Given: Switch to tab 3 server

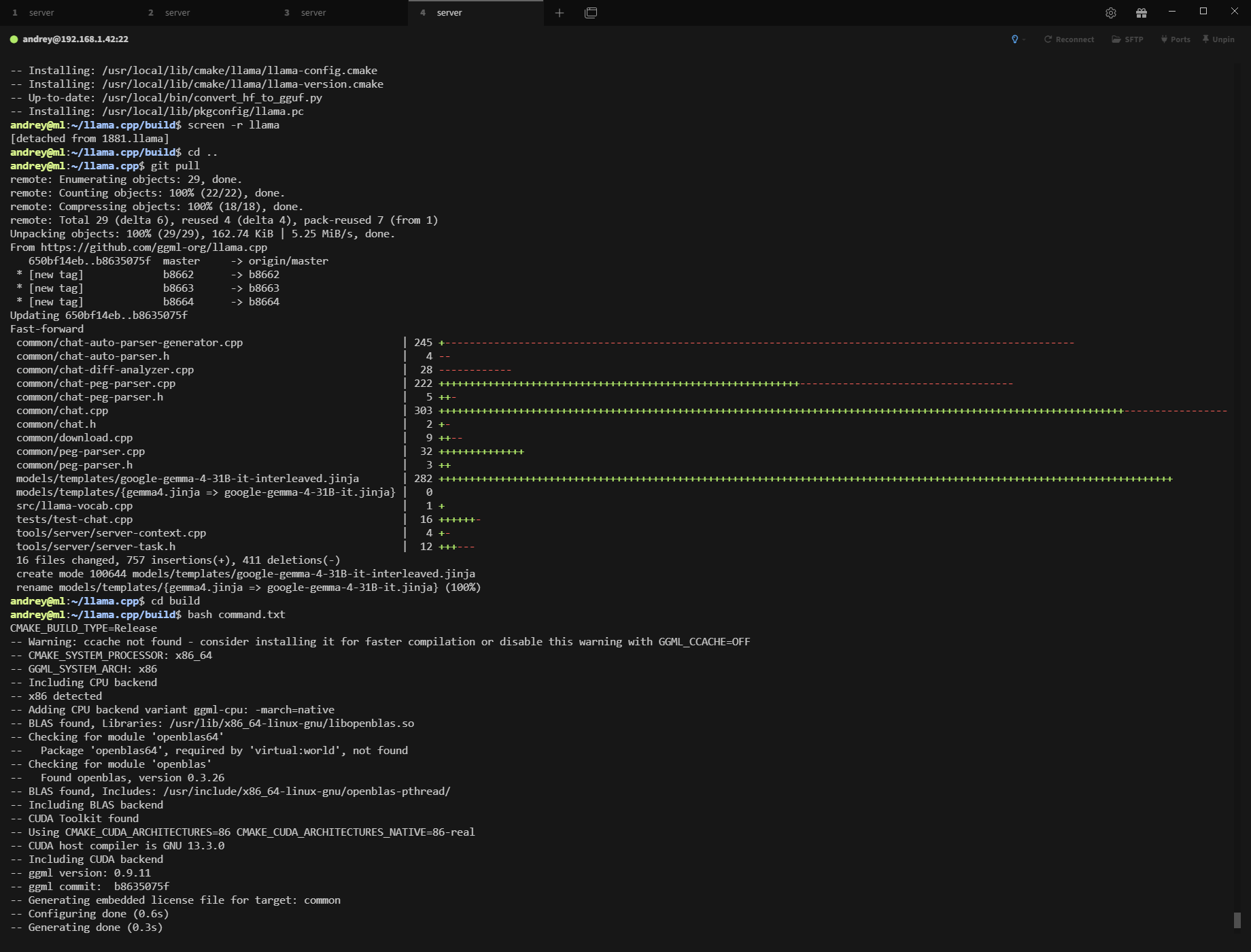Looking at the screenshot, I should pos(340,13).
